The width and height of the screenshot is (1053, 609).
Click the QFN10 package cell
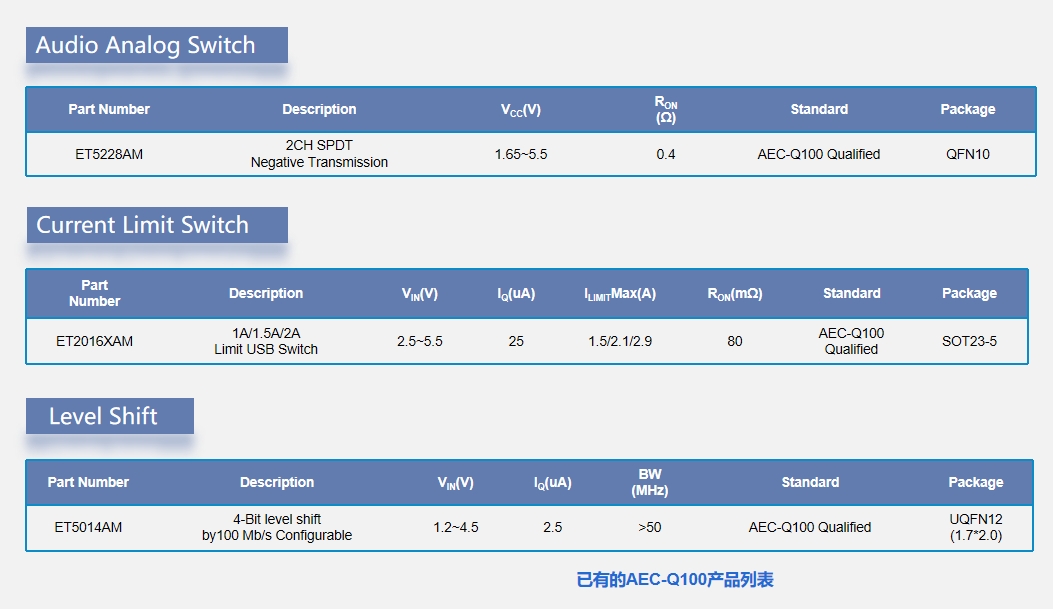(x=968, y=154)
